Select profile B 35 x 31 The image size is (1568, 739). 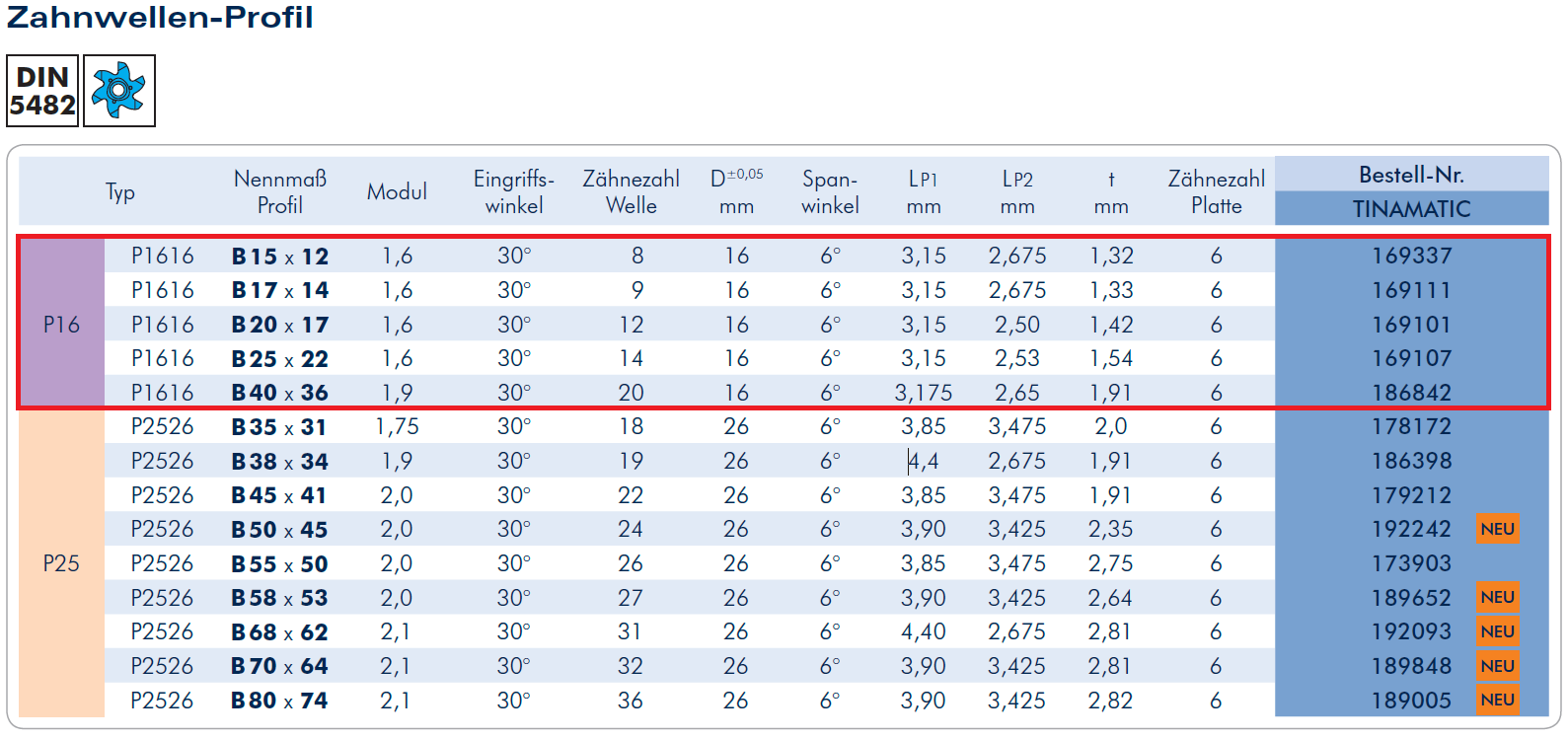click(x=280, y=427)
